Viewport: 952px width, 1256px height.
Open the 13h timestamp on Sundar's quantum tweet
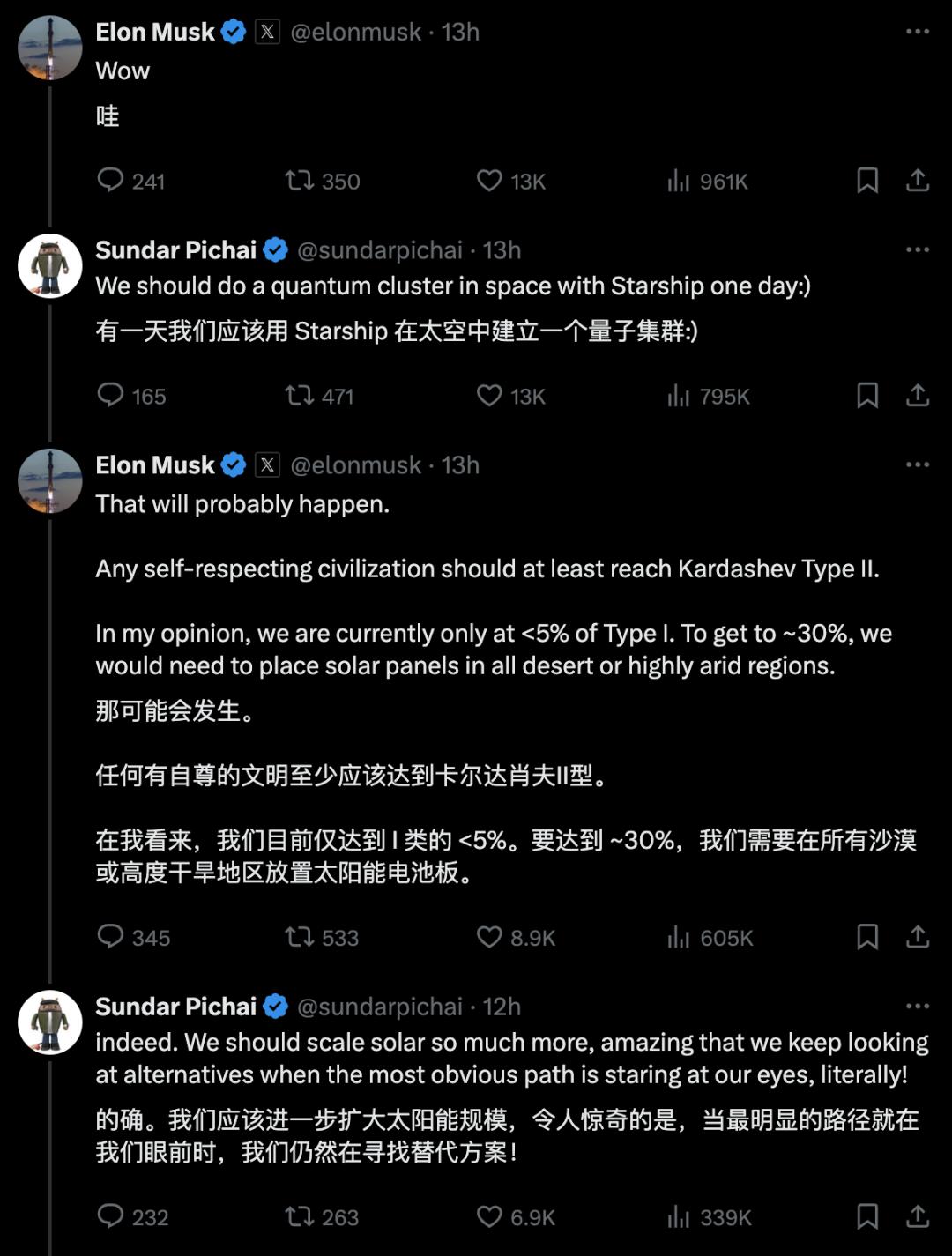502,250
